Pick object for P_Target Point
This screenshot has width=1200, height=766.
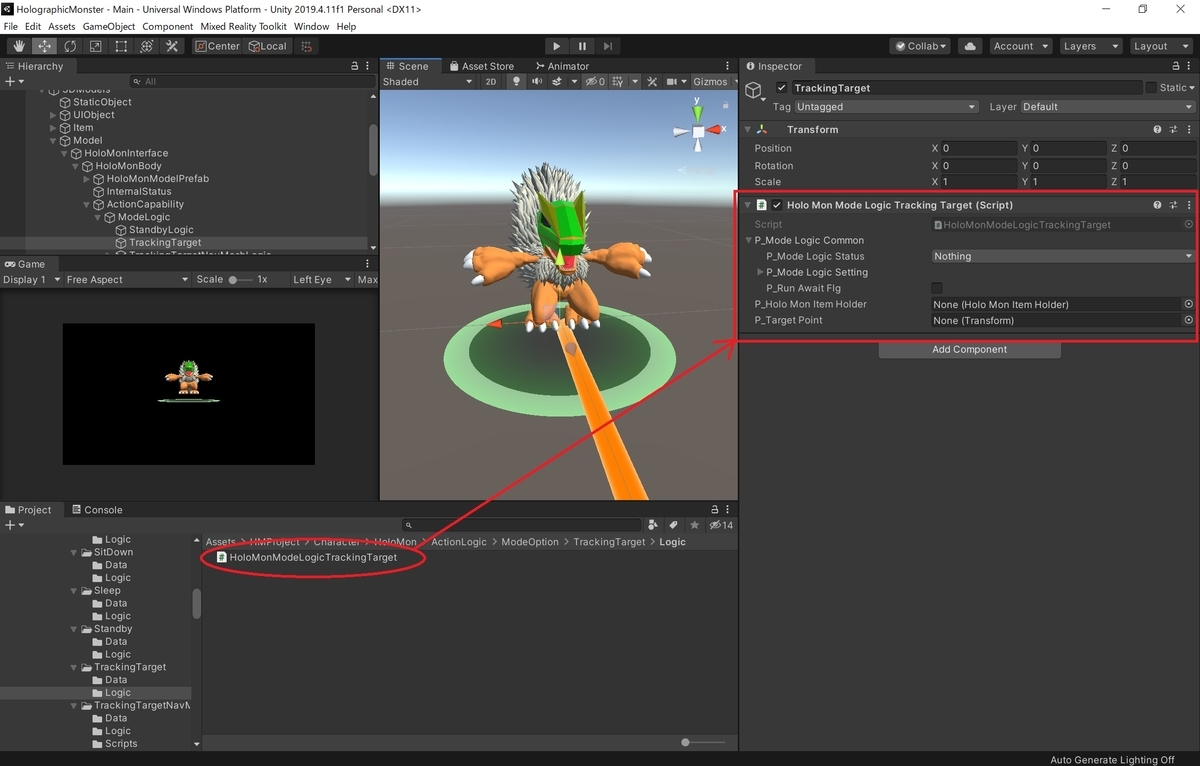(1188, 320)
